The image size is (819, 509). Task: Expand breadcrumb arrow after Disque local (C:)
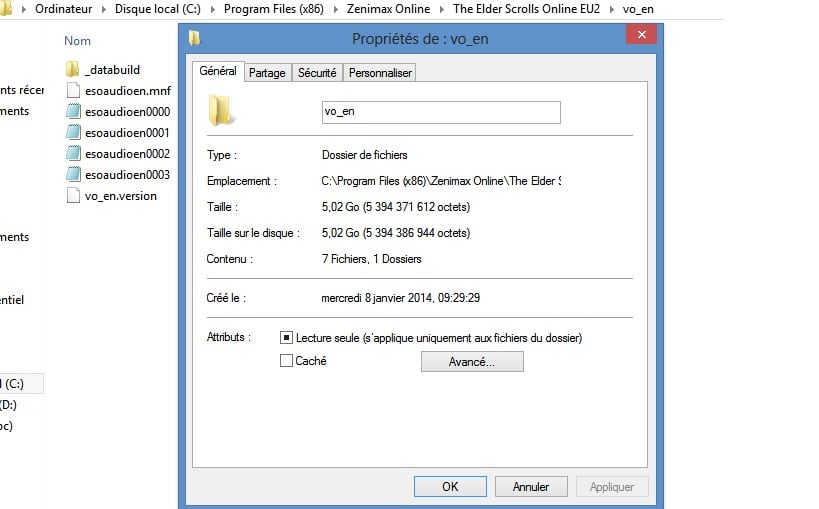click(213, 9)
